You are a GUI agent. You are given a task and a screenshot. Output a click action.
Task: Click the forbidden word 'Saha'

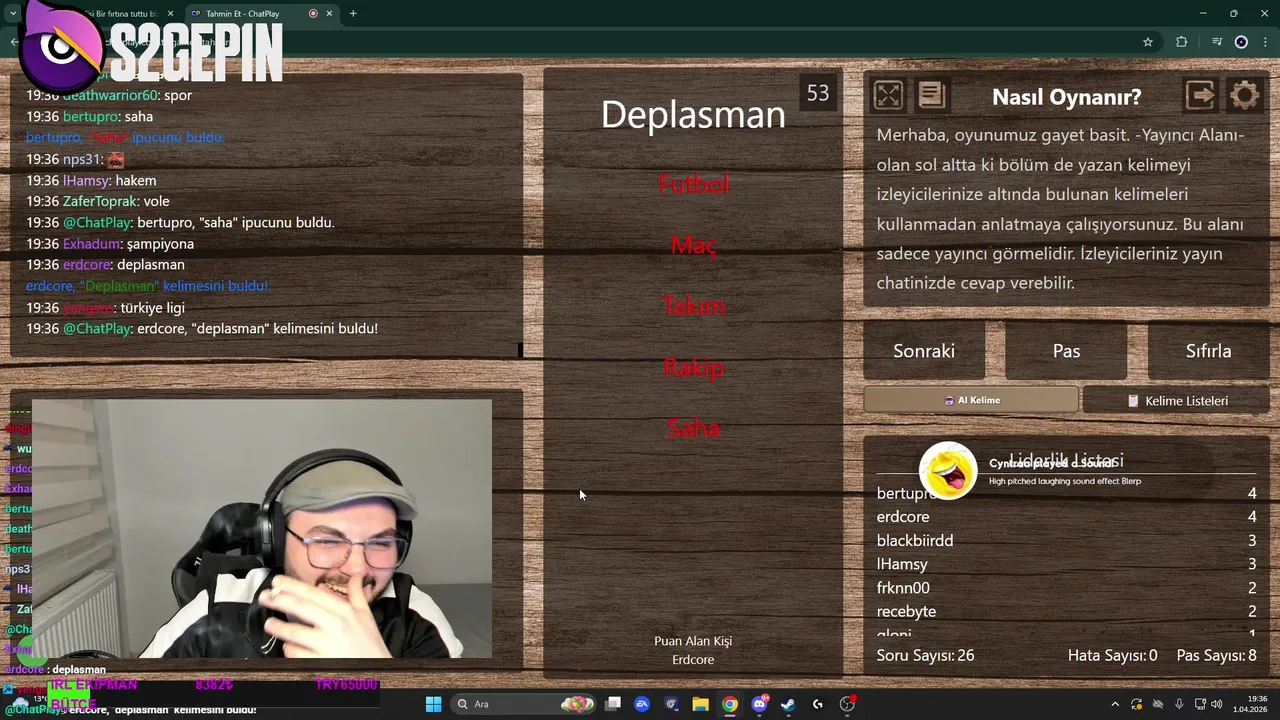click(693, 428)
